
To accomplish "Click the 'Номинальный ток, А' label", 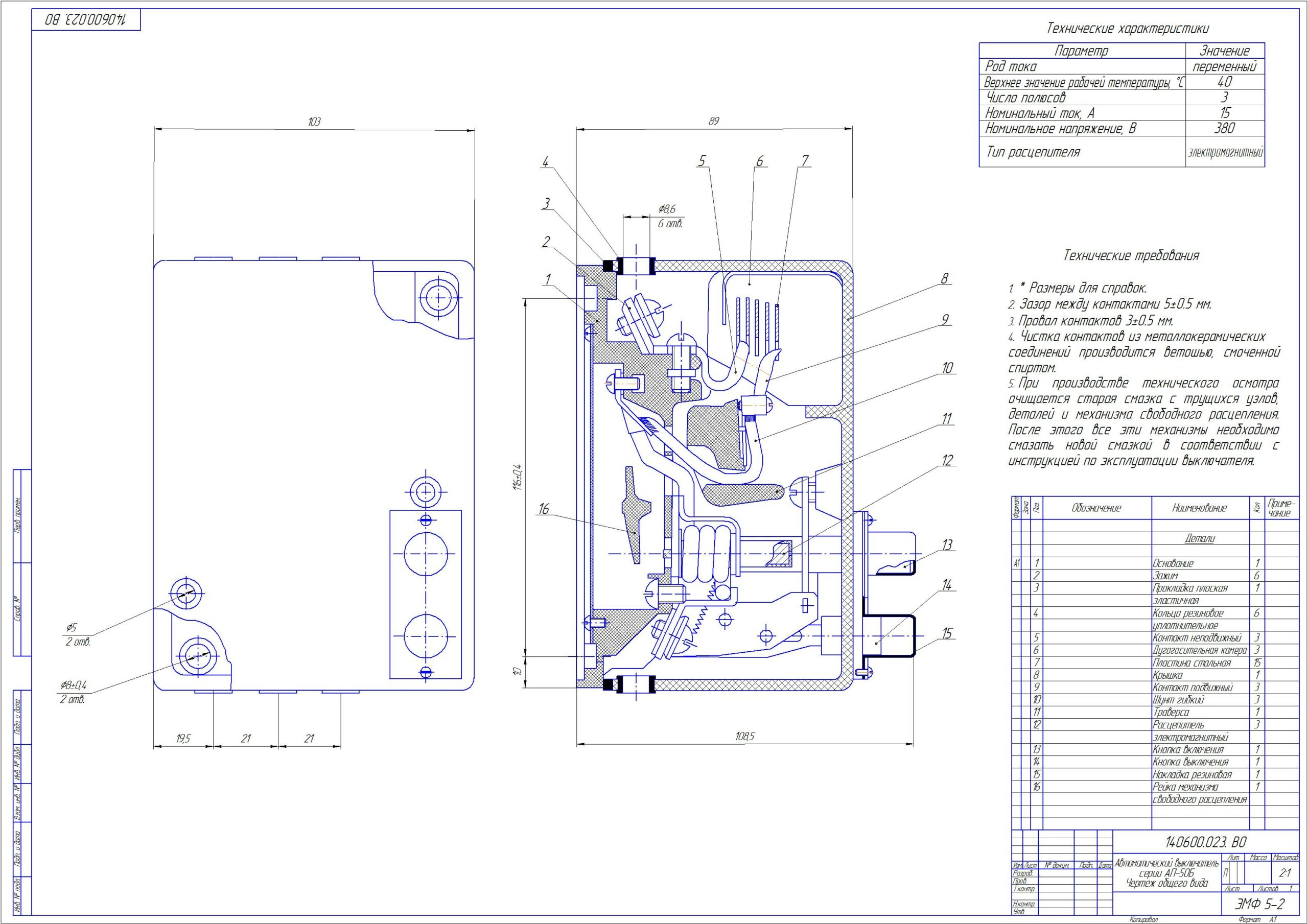I will coord(1040,113).
